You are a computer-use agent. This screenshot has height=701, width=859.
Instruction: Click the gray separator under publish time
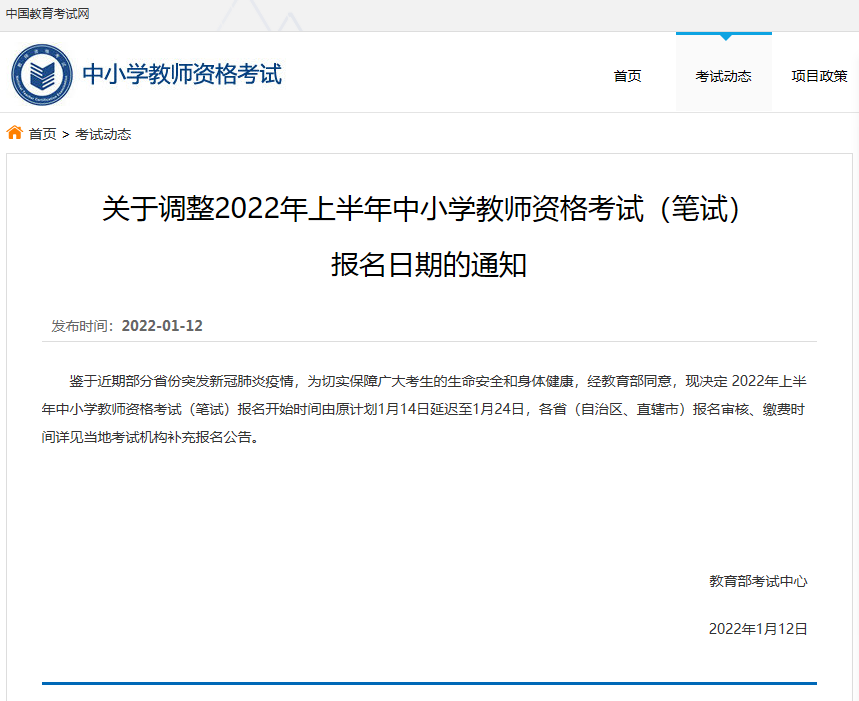click(x=428, y=342)
